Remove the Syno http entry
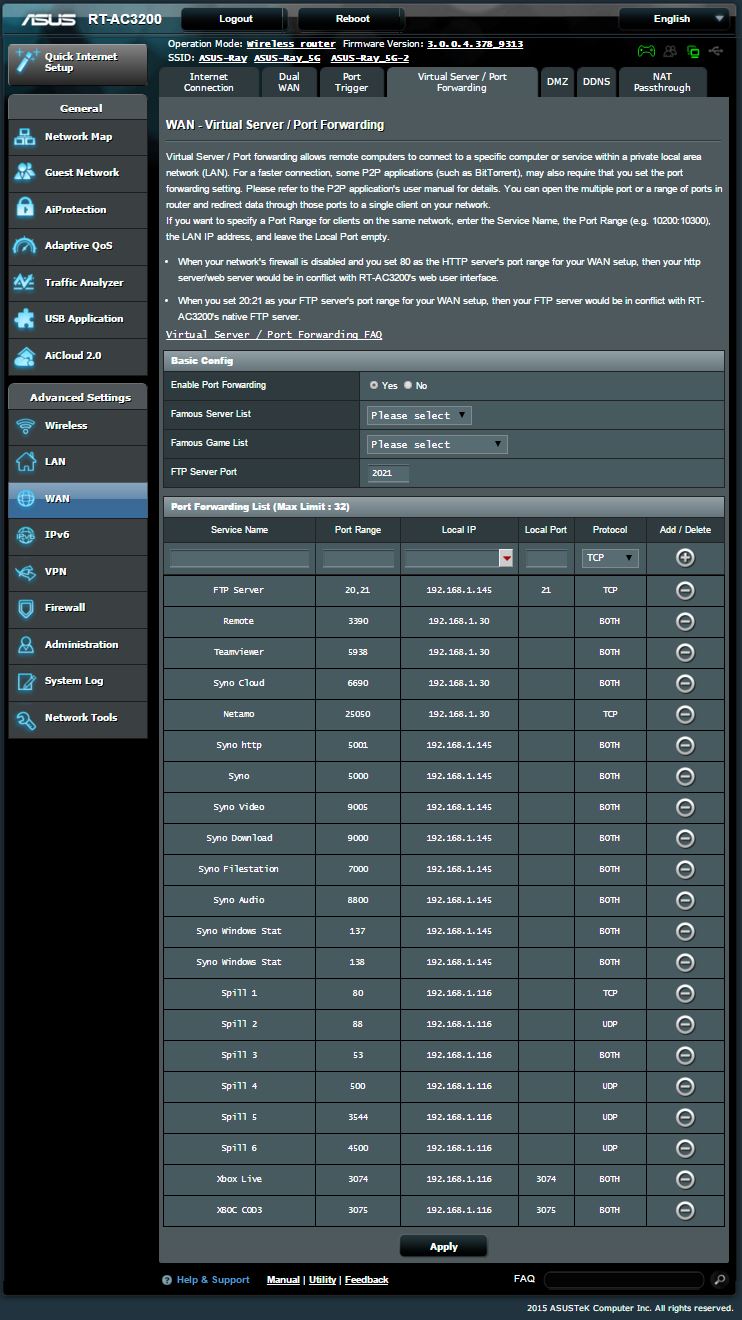Viewport: 742px width, 1320px height. point(685,745)
